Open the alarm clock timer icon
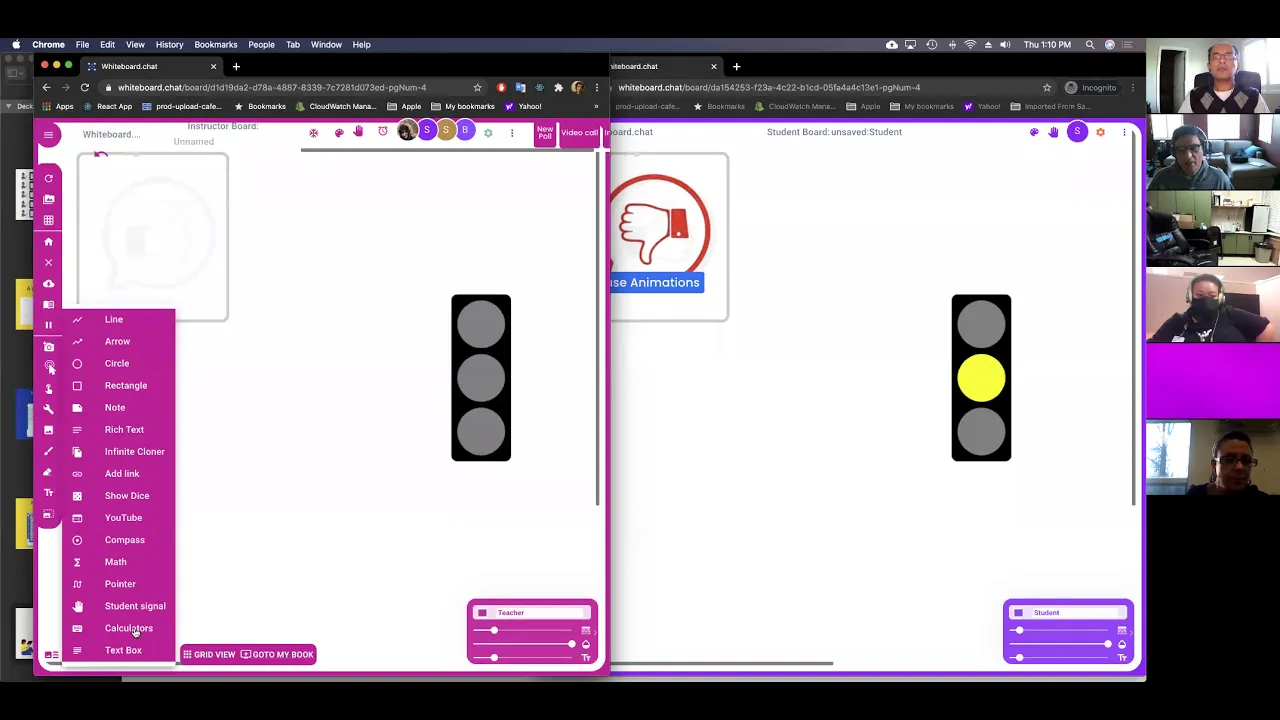 pos(383,131)
